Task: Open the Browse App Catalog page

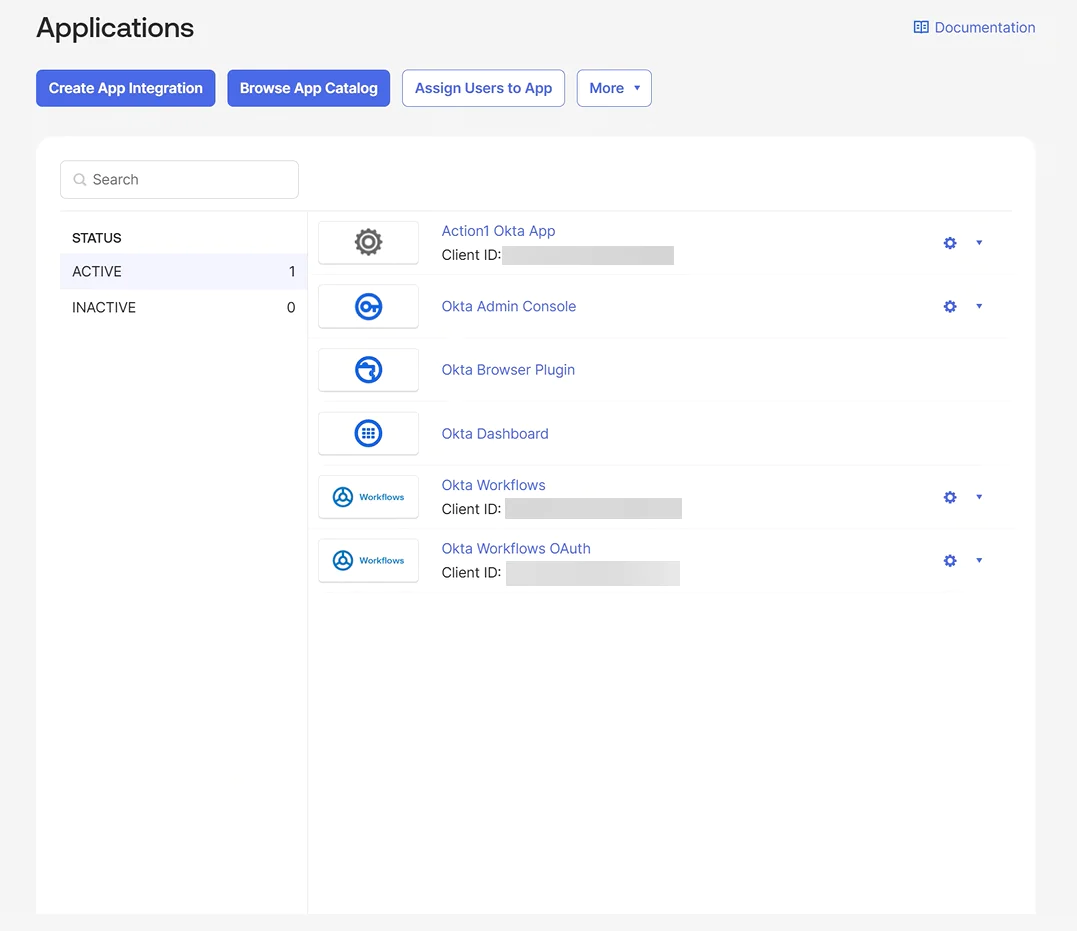Action: pyautogui.click(x=308, y=88)
